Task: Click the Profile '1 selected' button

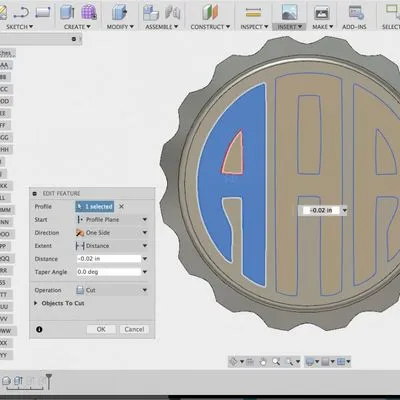Action: pos(95,207)
